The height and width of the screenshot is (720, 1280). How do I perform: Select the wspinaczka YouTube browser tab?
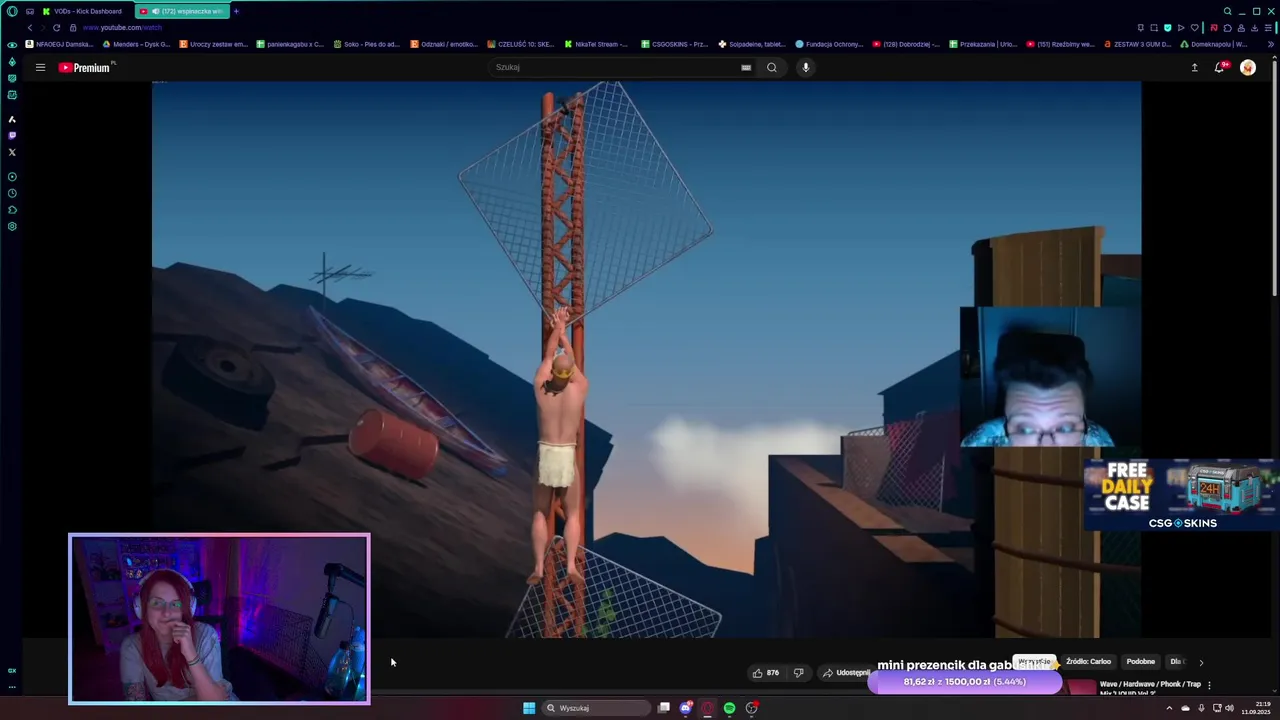pyautogui.click(x=182, y=11)
